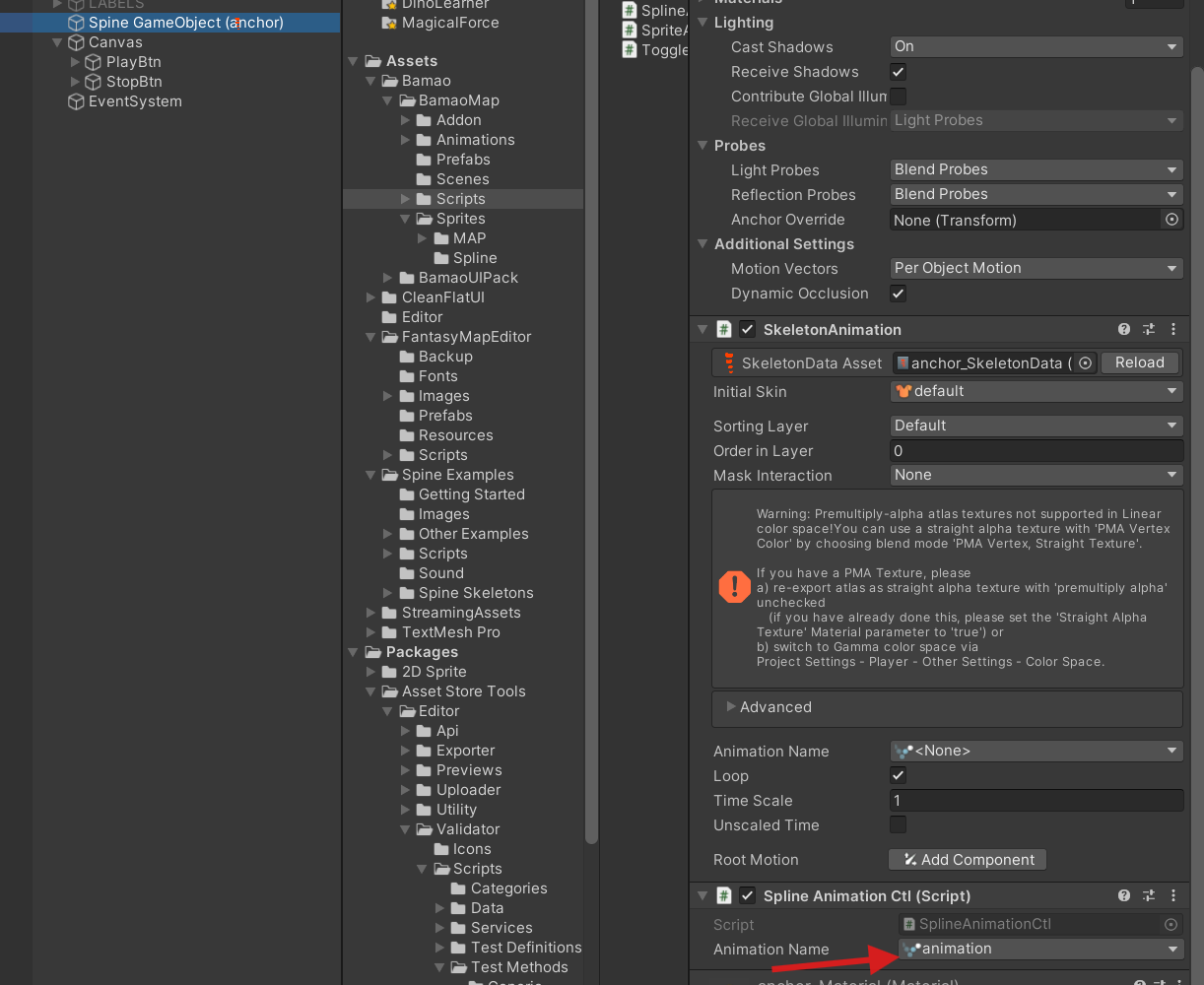Open SkeletonAnimation component help icon
Screen dimensions: 1204x985
point(1124,330)
